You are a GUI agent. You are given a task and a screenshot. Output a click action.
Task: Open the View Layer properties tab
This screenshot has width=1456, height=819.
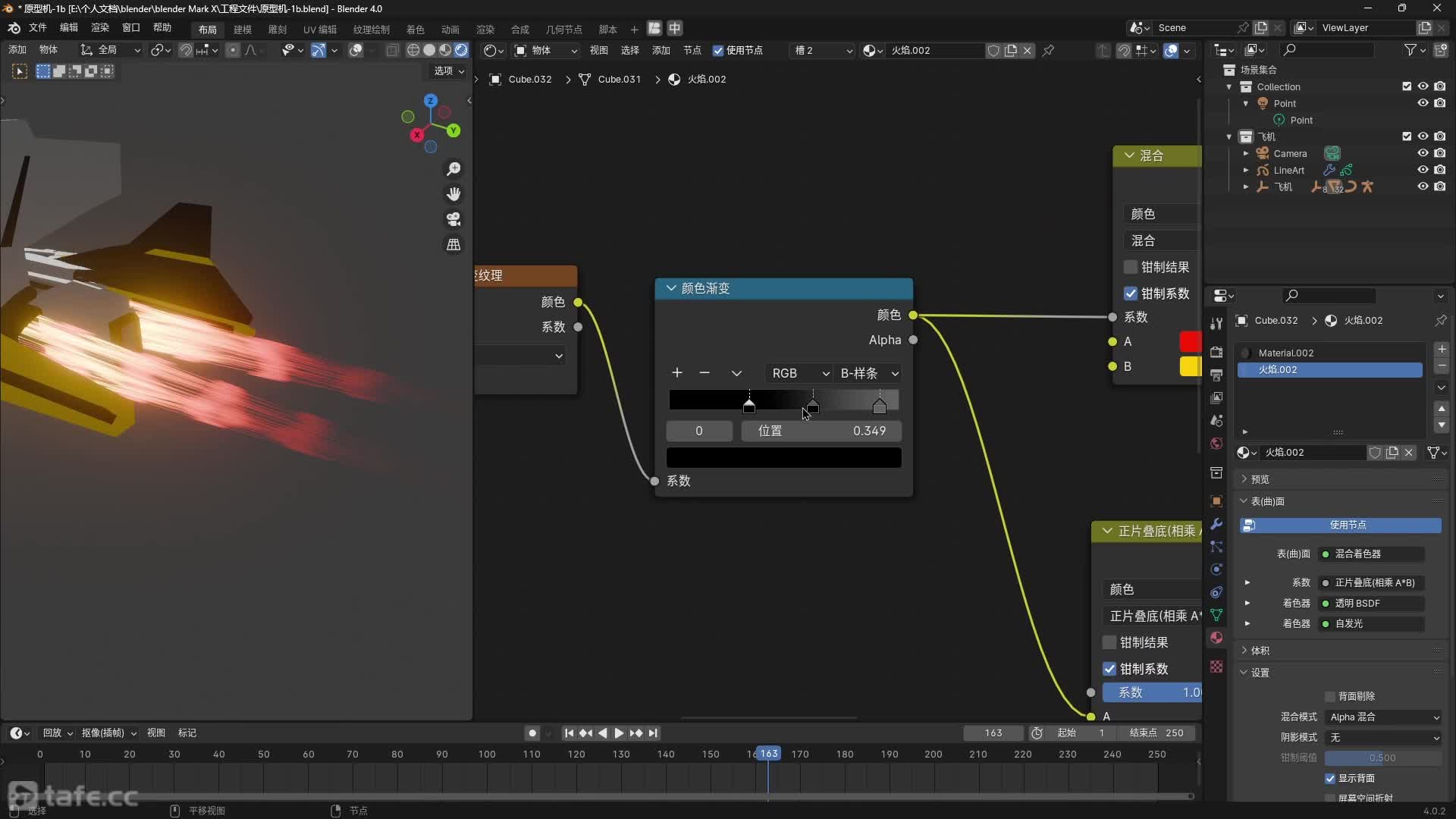point(1216,397)
